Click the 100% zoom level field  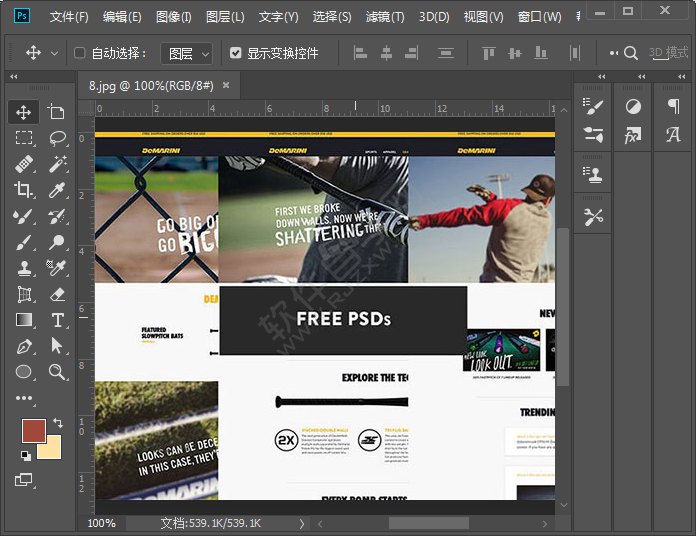click(101, 523)
